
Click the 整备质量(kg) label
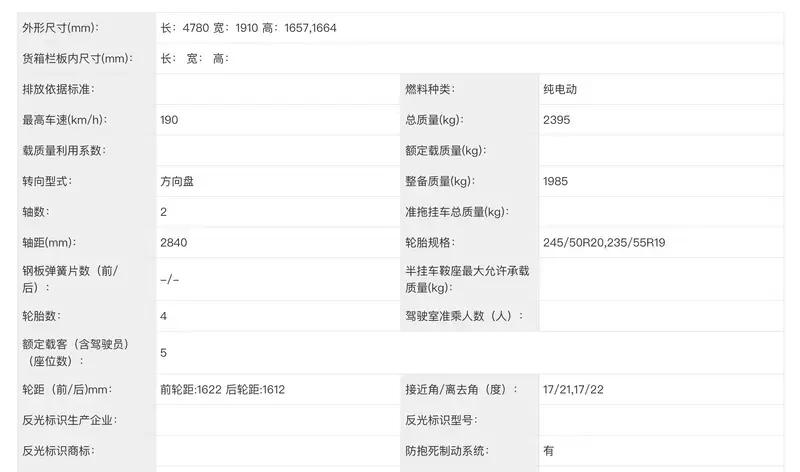tap(438, 182)
